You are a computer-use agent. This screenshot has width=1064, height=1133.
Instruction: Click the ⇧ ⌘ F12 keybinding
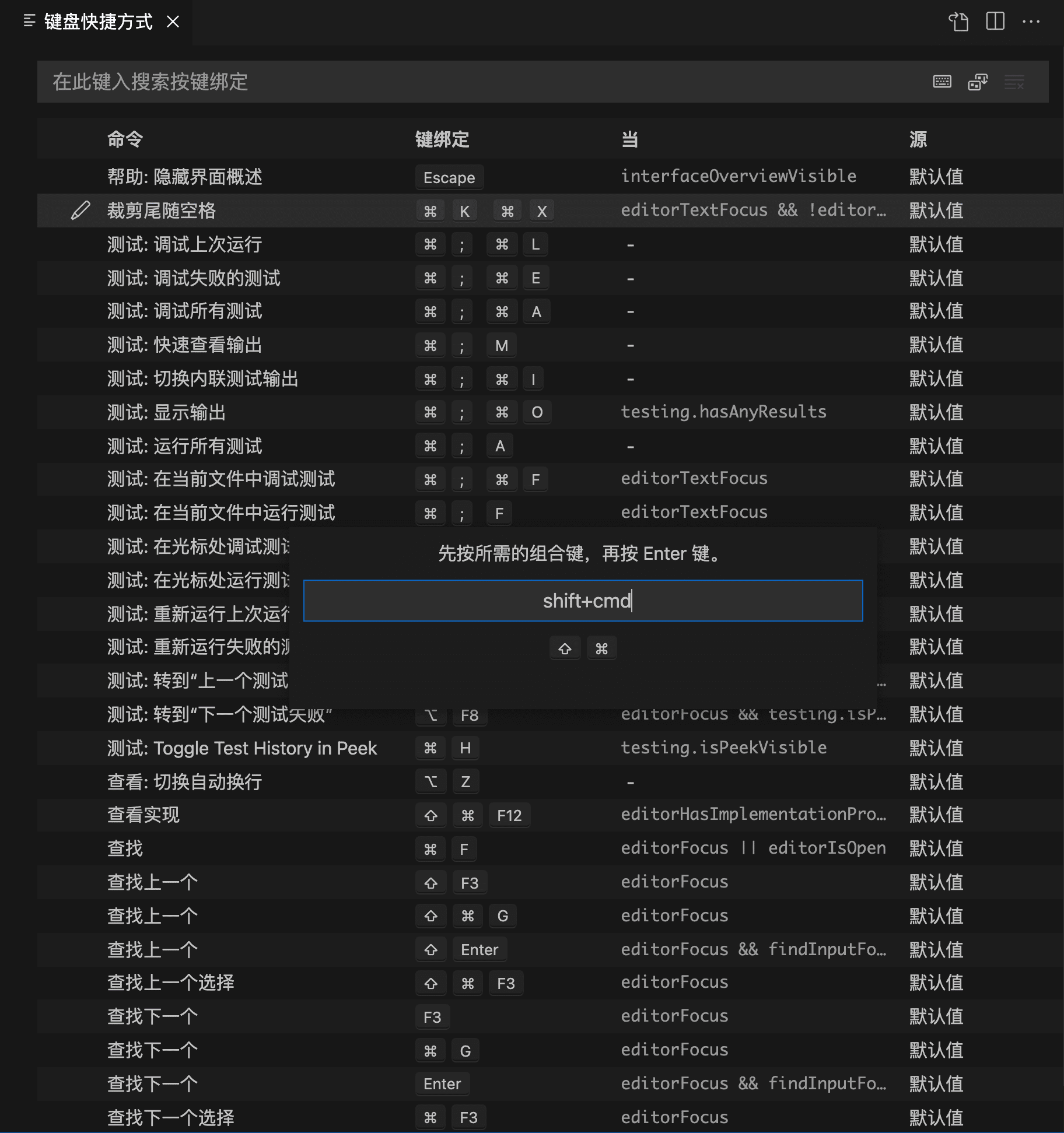pos(473,815)
